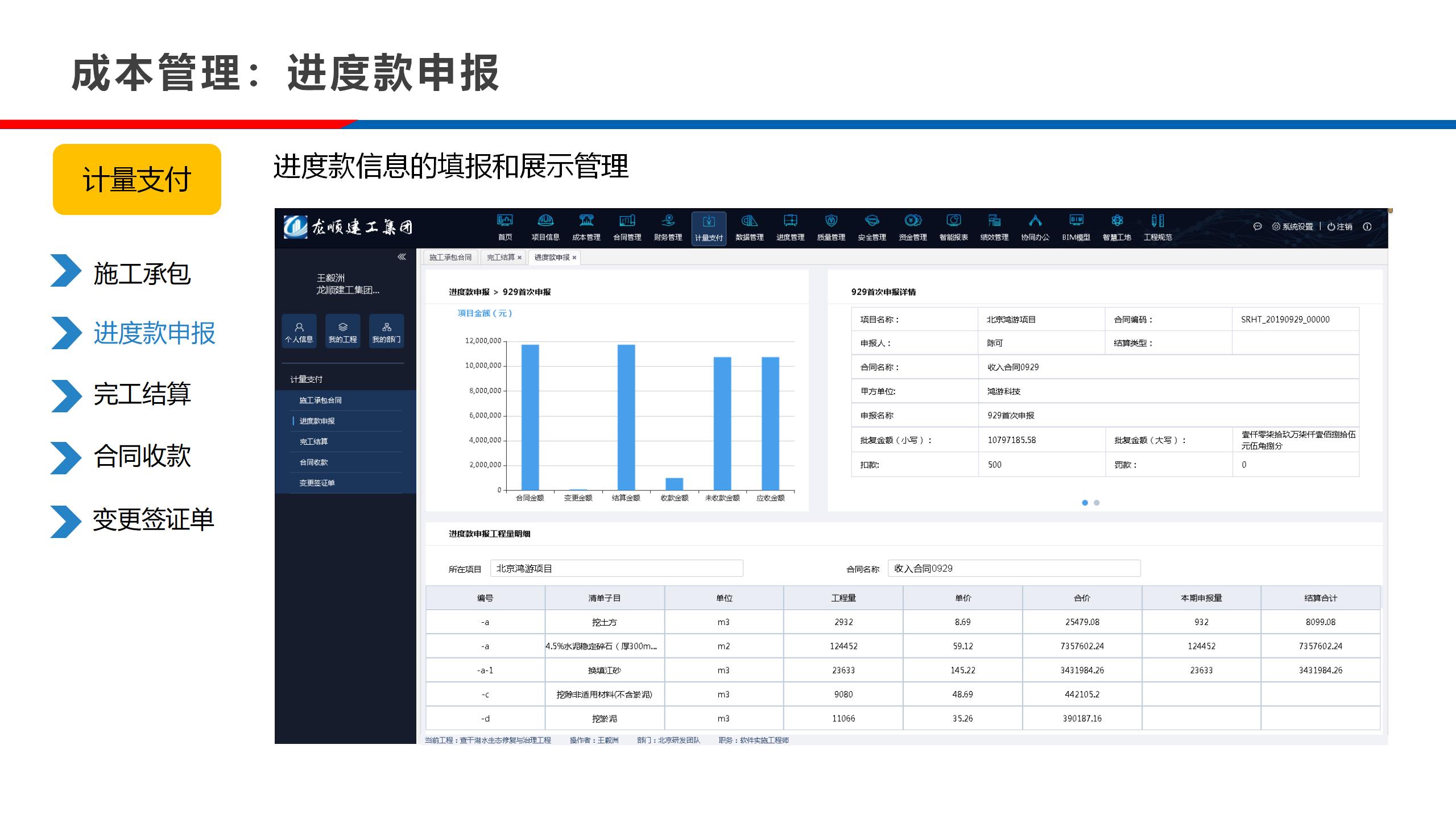Viewport: 1456px width, 819px height.
Task: Select first page dot of details carousel
Action: click(x=1085, y=503)
